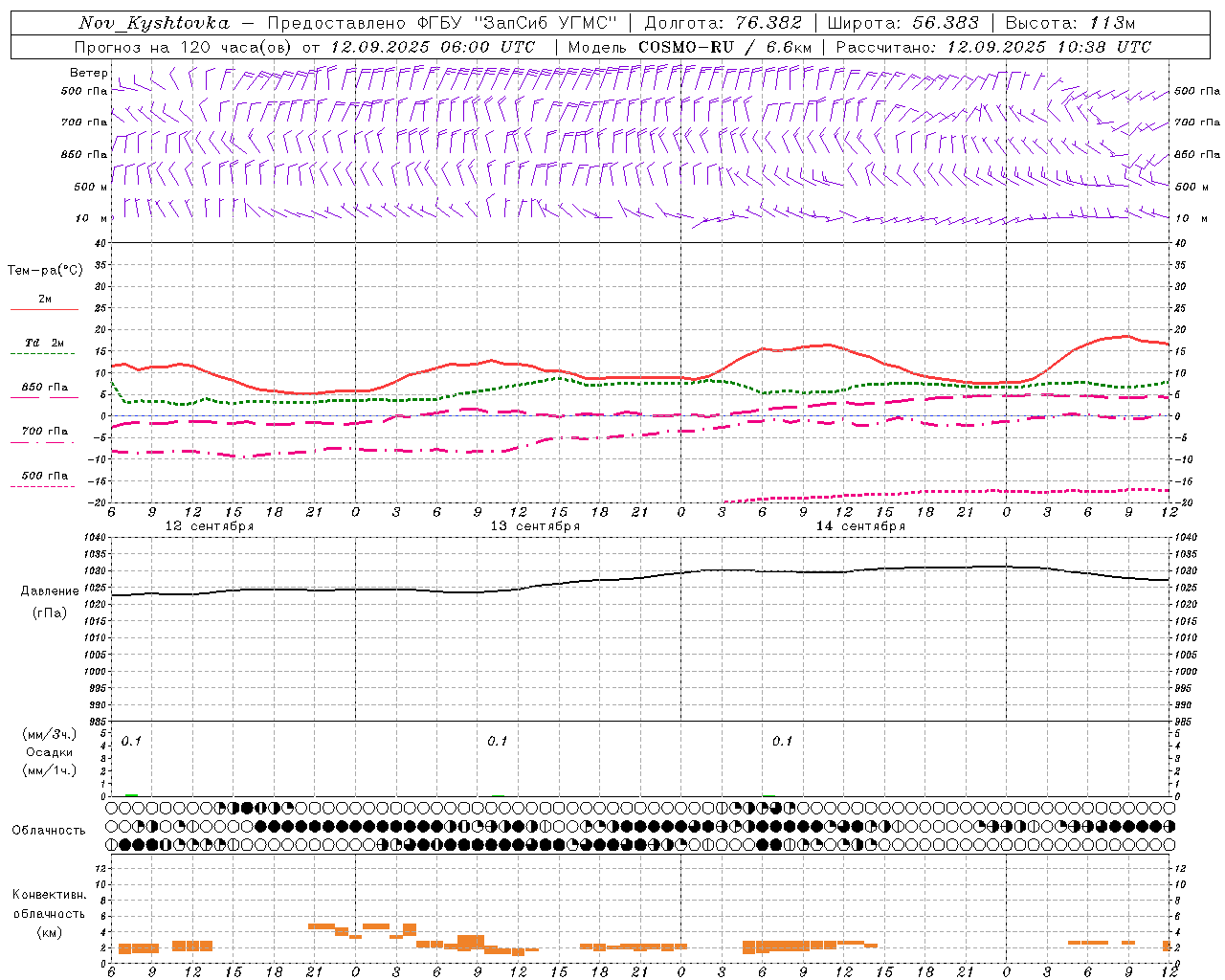
Task: Click the (км) unit label for convective clouds
Action: click(x=50, y=933)
